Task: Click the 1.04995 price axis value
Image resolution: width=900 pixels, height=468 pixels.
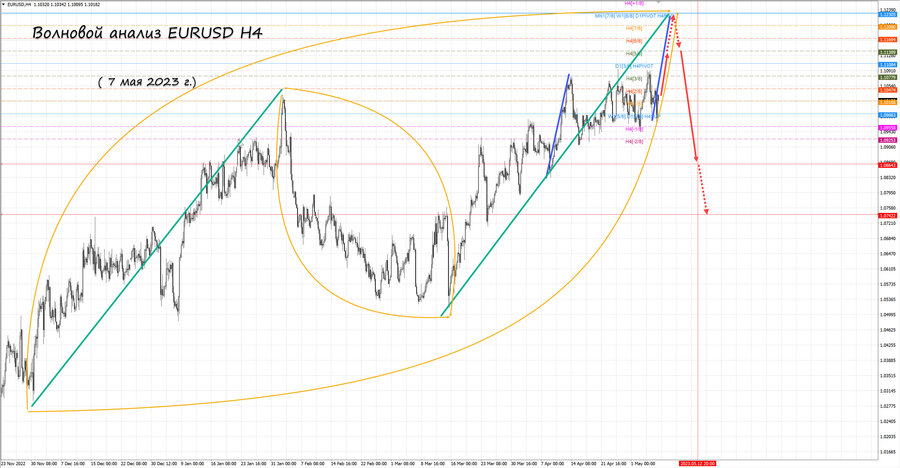Action: pyautogui.click(x=888, y=315)
